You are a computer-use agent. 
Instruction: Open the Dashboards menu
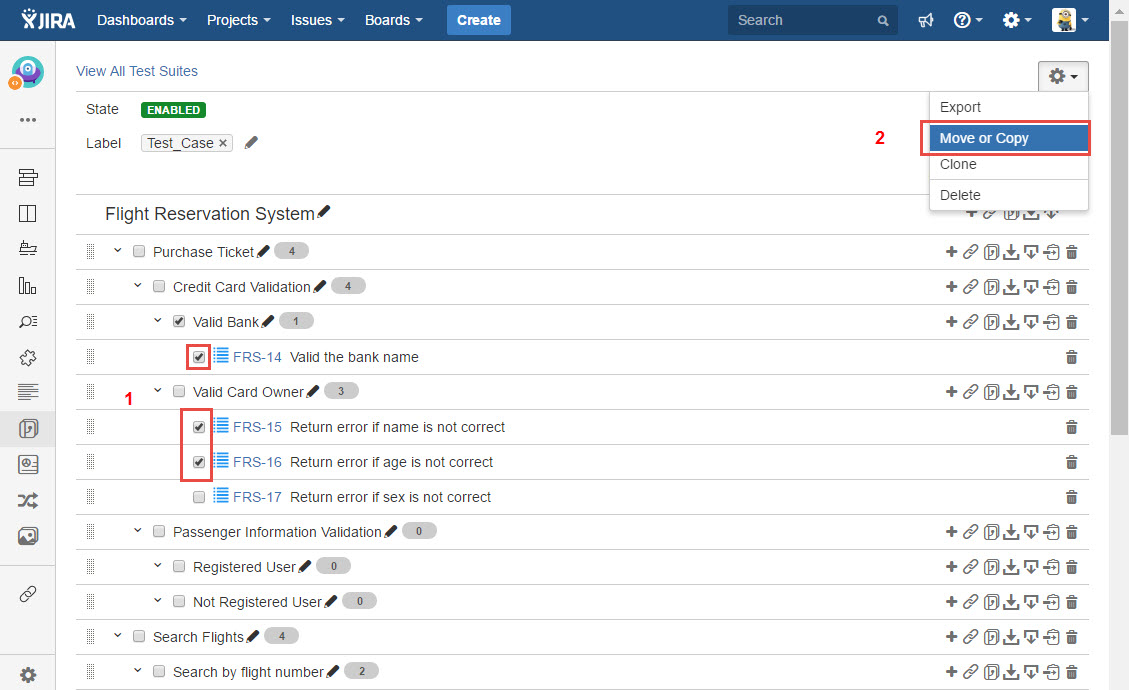pos(142,20)
